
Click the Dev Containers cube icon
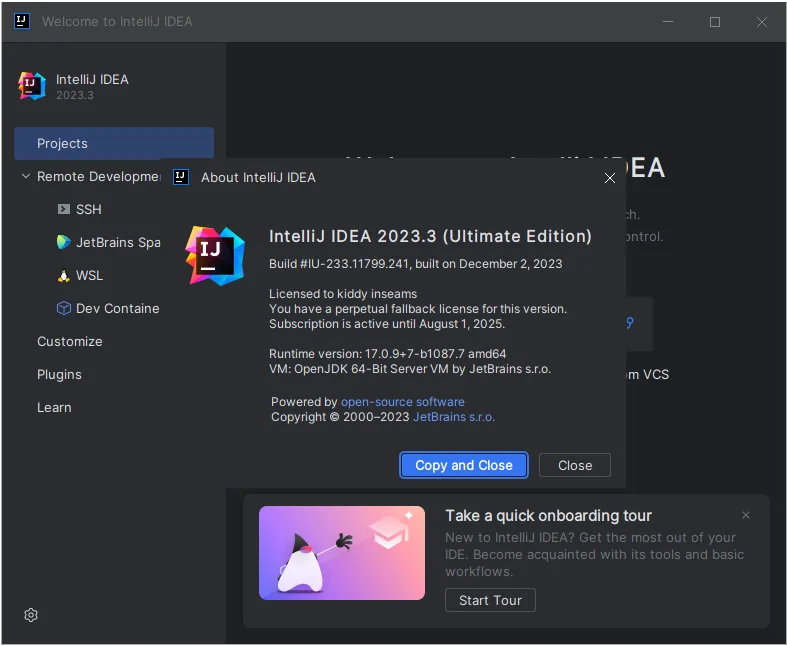click(x=63, y=308)
